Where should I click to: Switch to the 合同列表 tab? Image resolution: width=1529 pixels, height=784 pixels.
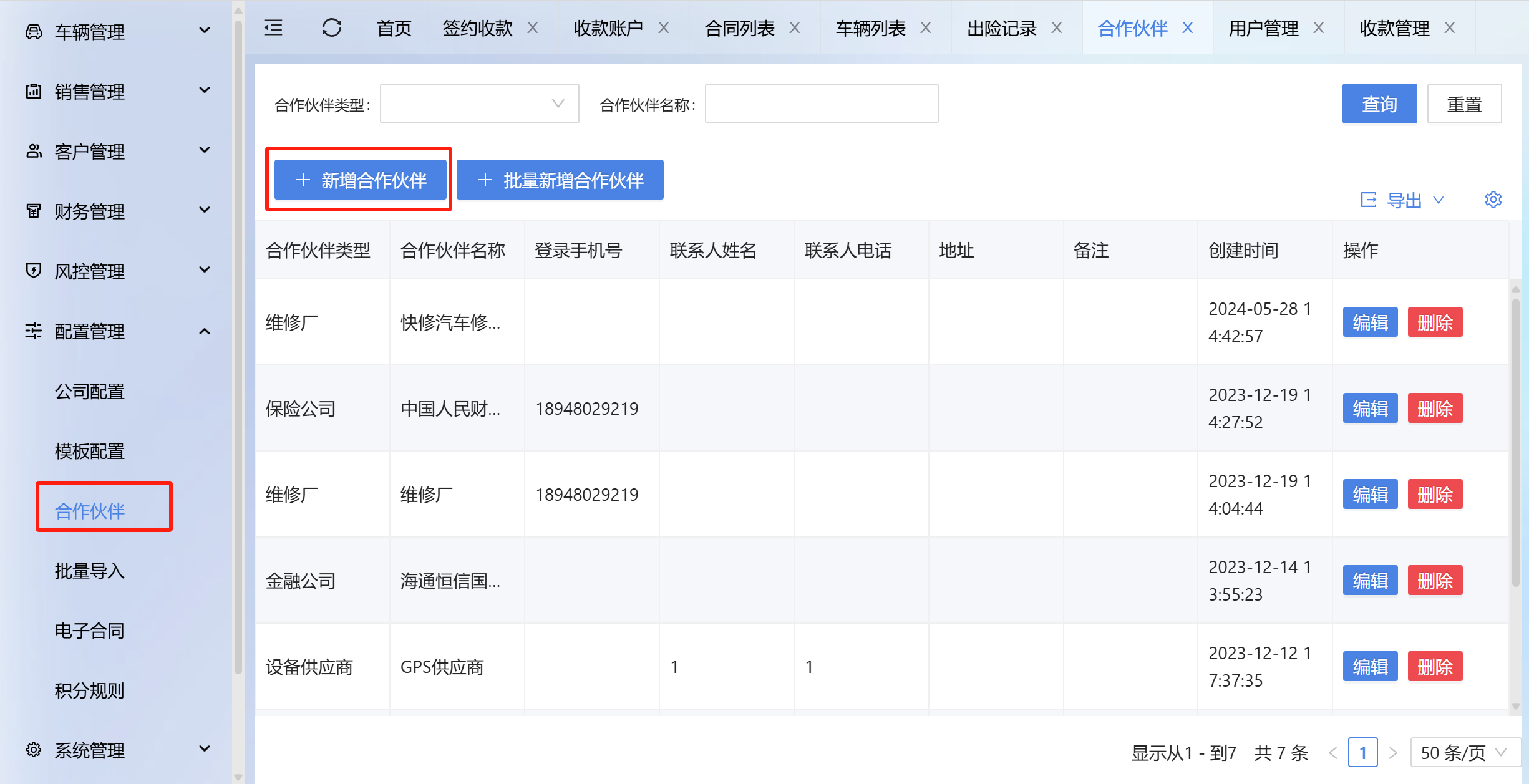739,28
